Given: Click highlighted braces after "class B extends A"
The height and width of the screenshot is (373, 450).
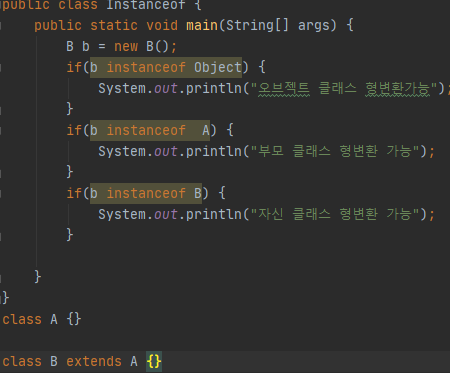Looking at the screenshot, I should click(x=154, y=361).
